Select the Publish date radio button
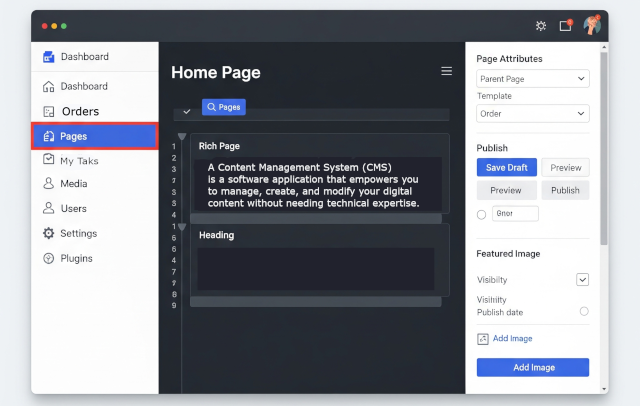This screenshot has width=640, height=406. click(584, 311)
